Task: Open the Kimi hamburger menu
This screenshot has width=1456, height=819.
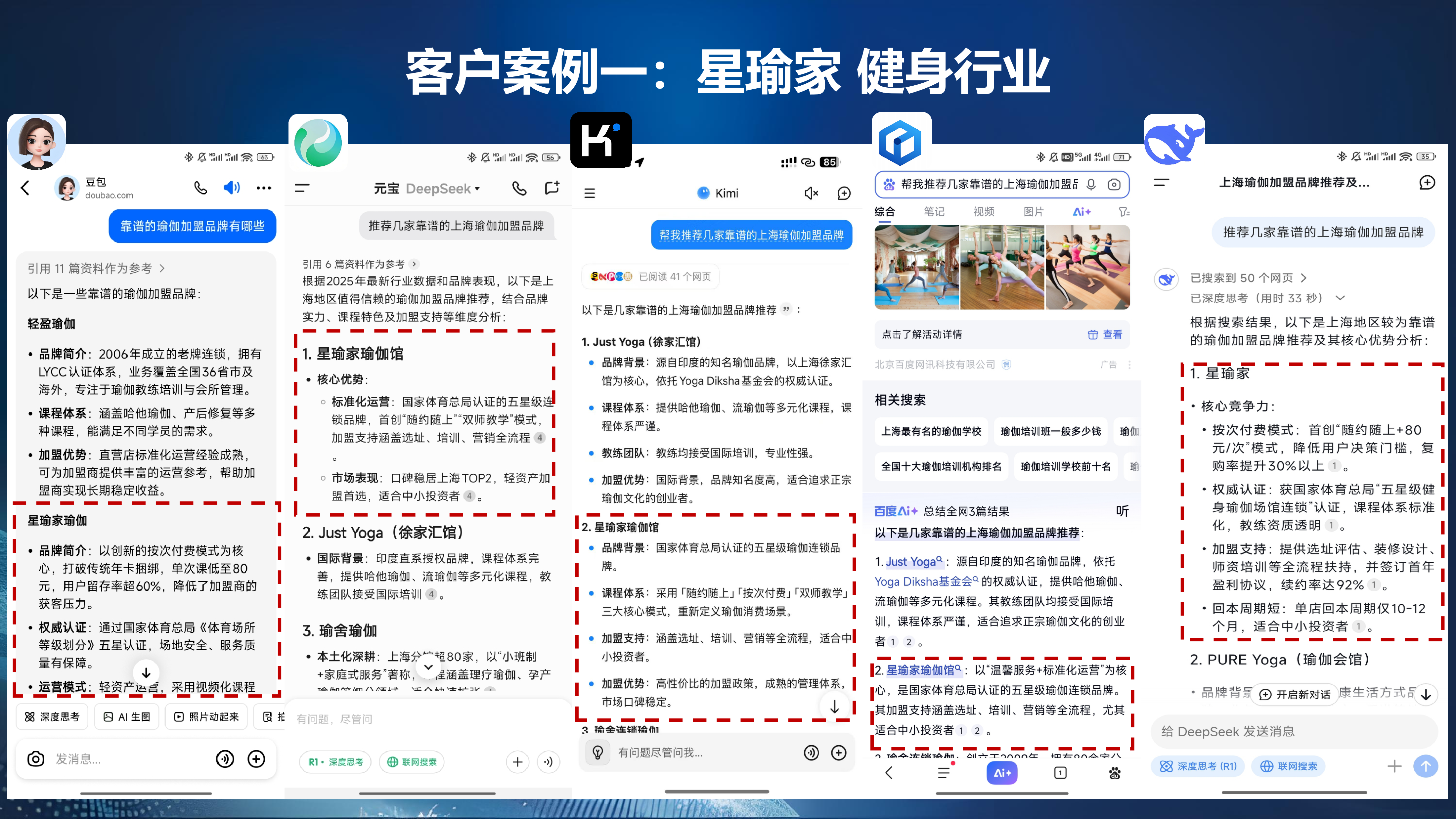Action: 590,193
